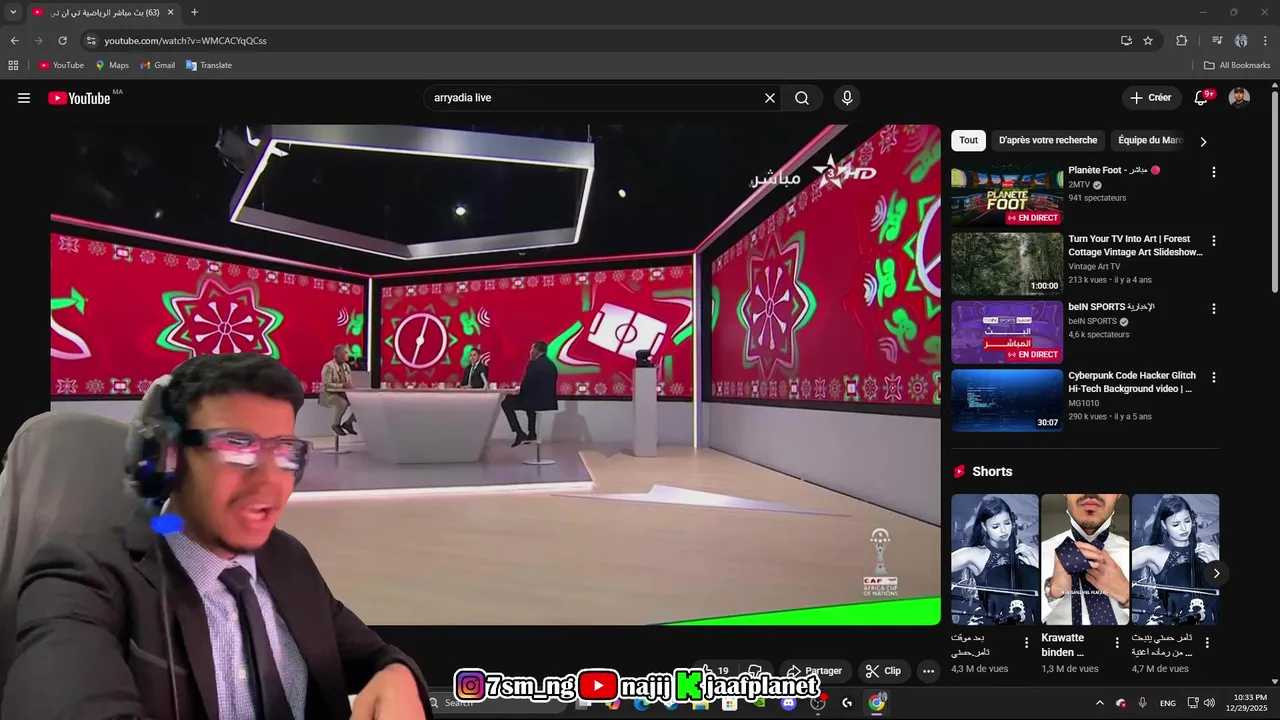This screenshot has height=720, width=1280.
Task: Click the address bar URL
Action: pos(185,41)
